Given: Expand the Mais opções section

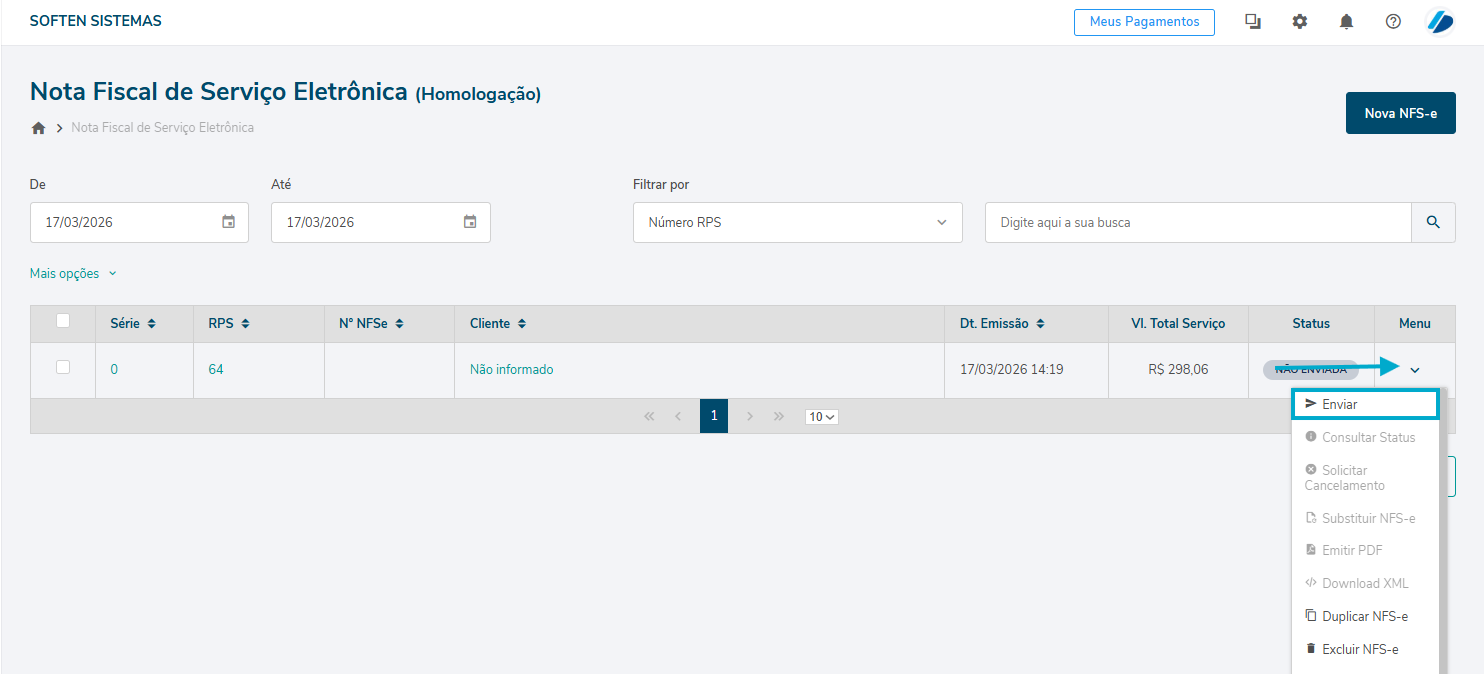Looking at the screenshot, I should click(x=73, y=274).
